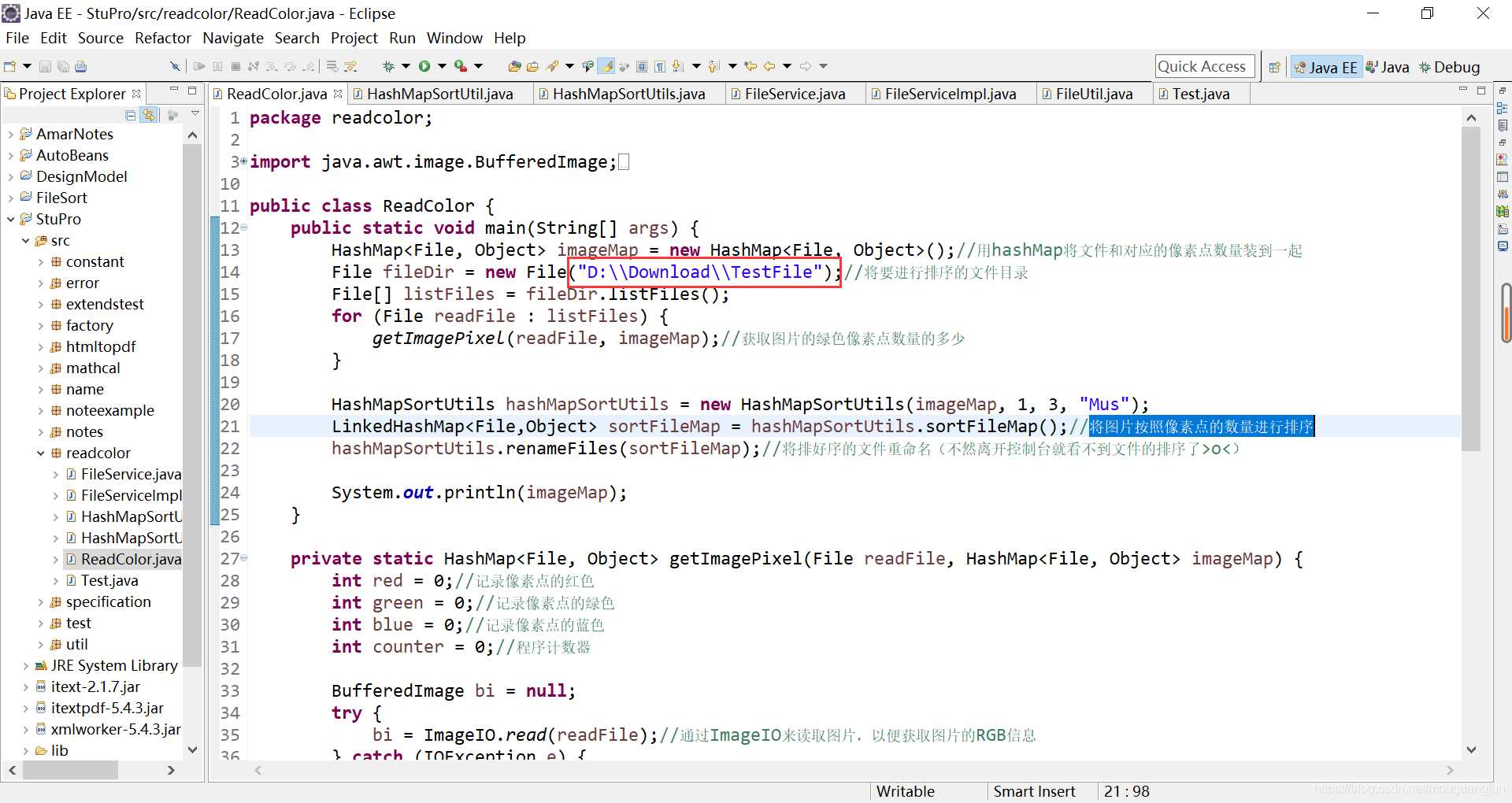1512x803 pixels.
Task: Click the green Run button
Action: pyautogui.click(x=424, y=67)
